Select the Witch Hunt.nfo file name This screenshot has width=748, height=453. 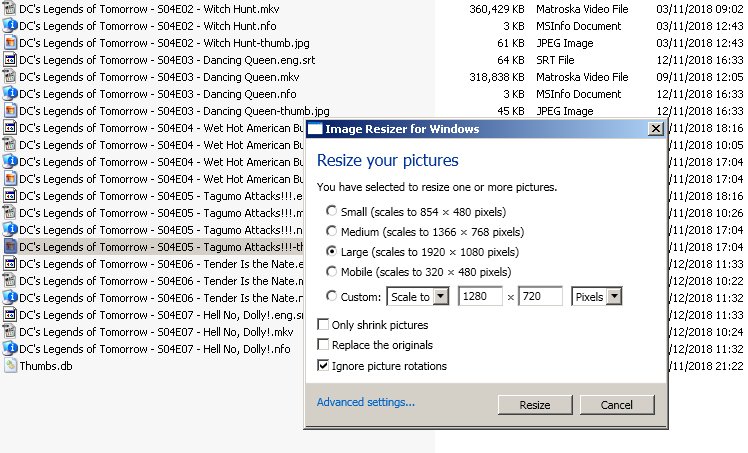pyautogui.click(x=148, y=26)
